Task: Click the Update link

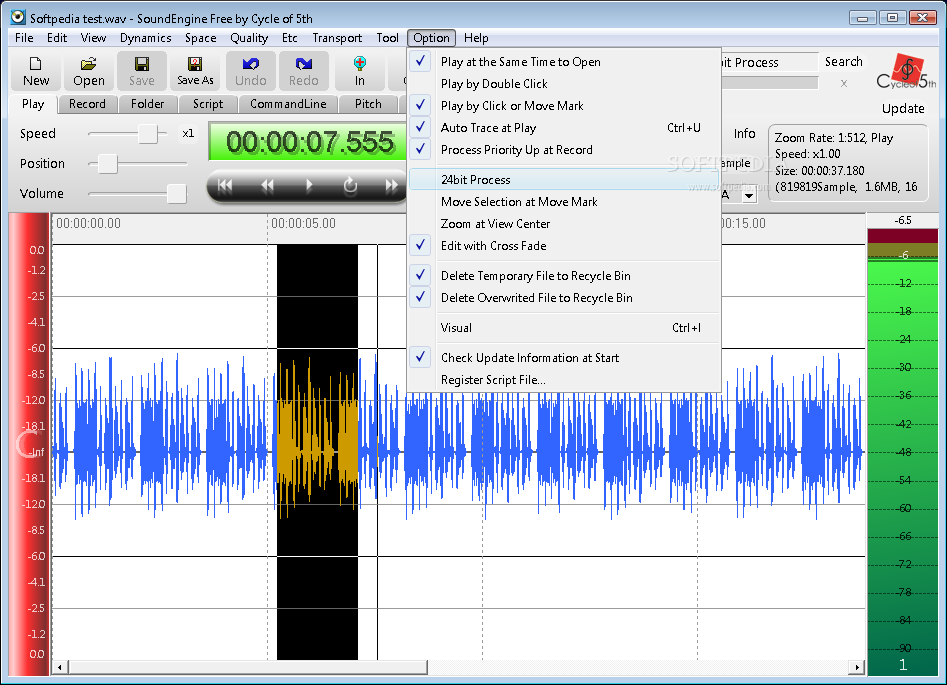Action: 903,108
